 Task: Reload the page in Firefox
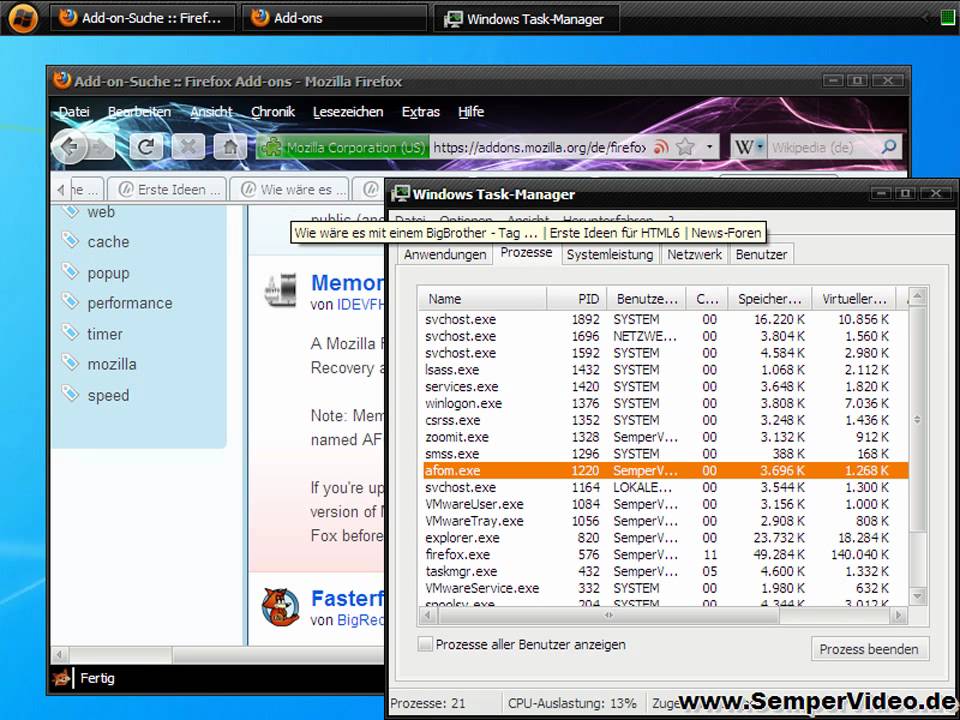pos(146,147)
